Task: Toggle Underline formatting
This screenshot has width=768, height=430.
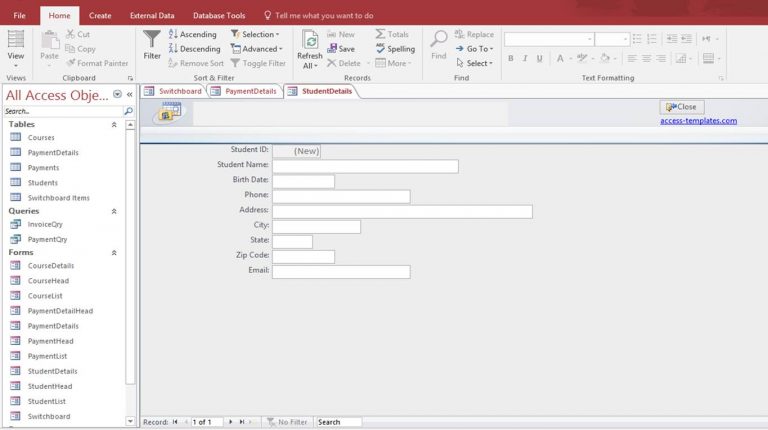Action: point(539,59)
